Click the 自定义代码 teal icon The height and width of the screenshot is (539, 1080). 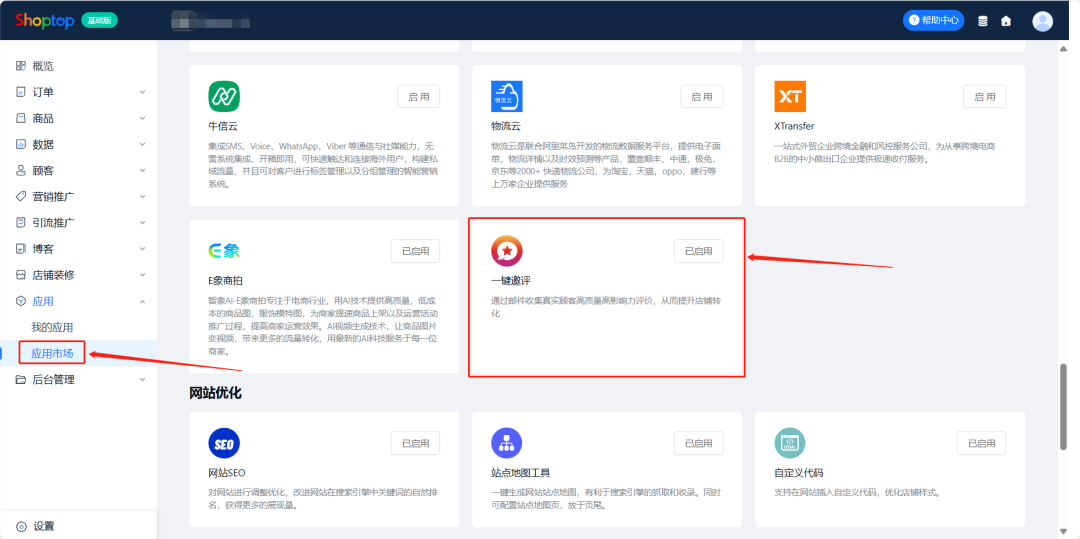coord(790,443)
